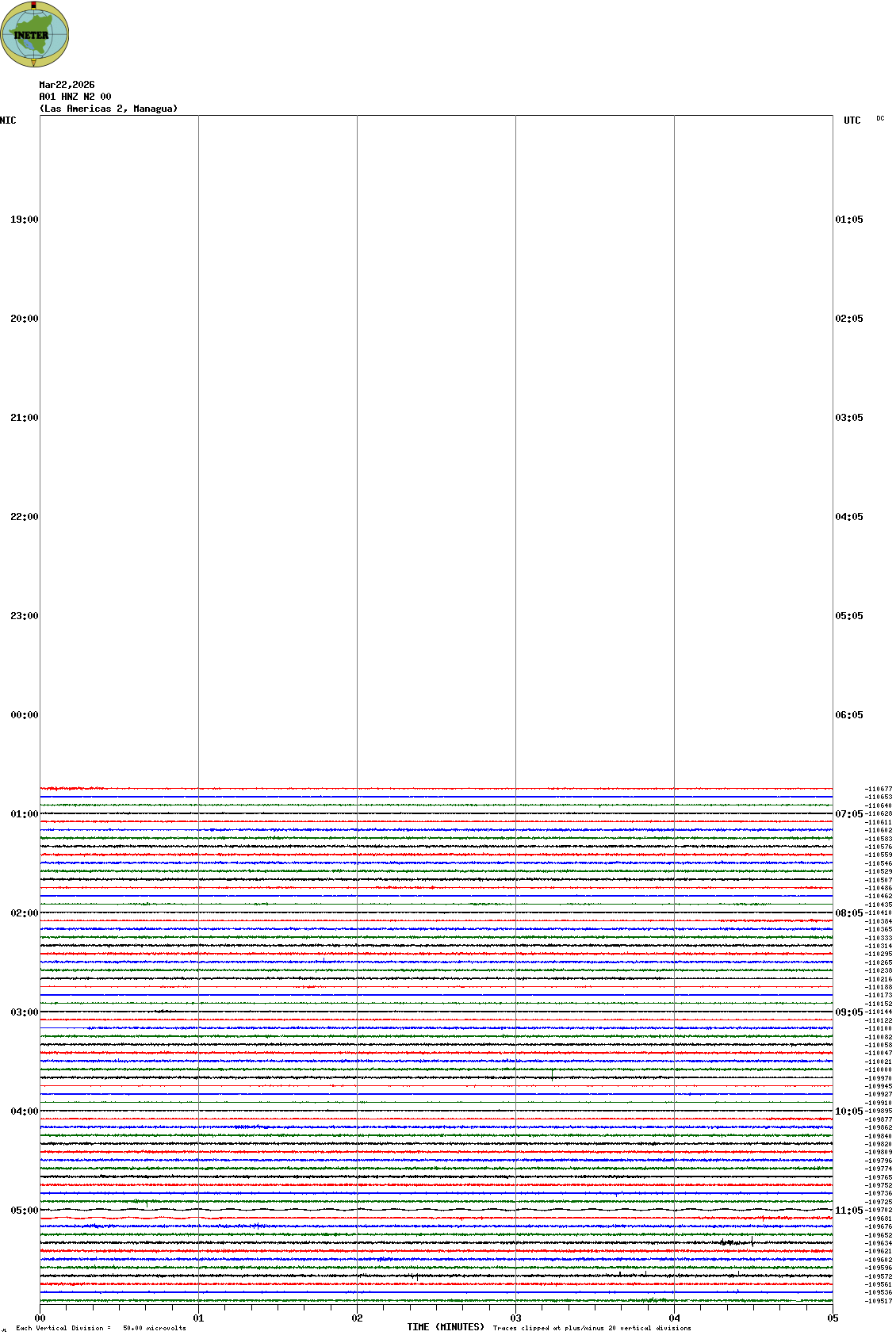
Task: Click the 11:05 UTC time label
Action: (x=848, y=1211)
